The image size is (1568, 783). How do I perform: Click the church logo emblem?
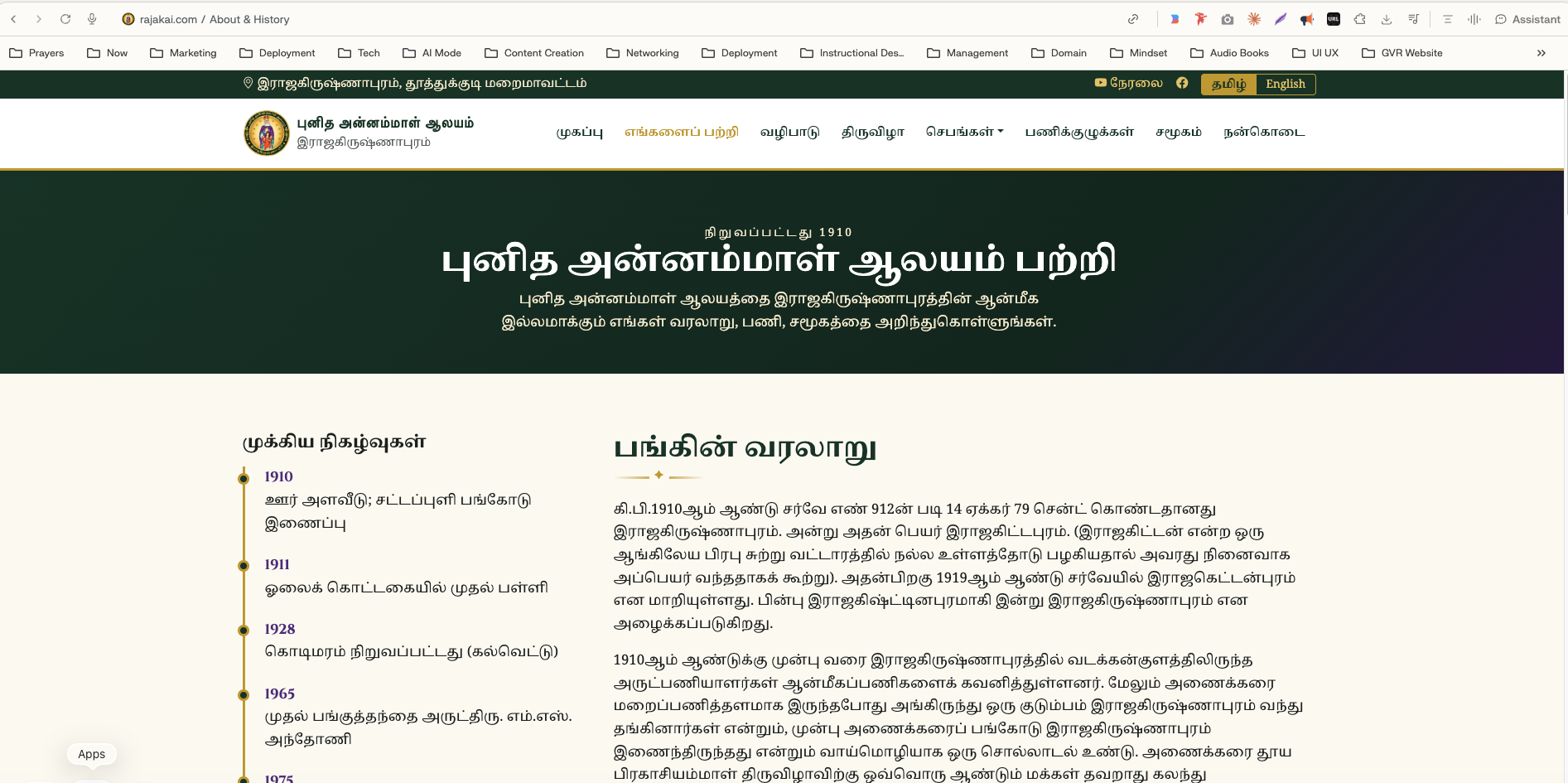click(267, 133)
